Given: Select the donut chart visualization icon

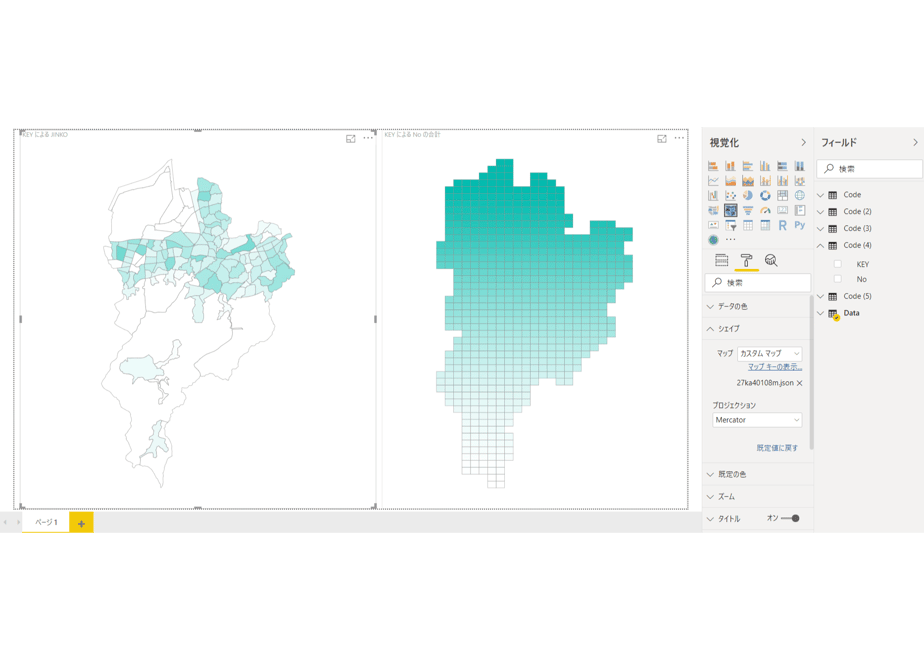Looking at the screenshot, I should [765, 196].
